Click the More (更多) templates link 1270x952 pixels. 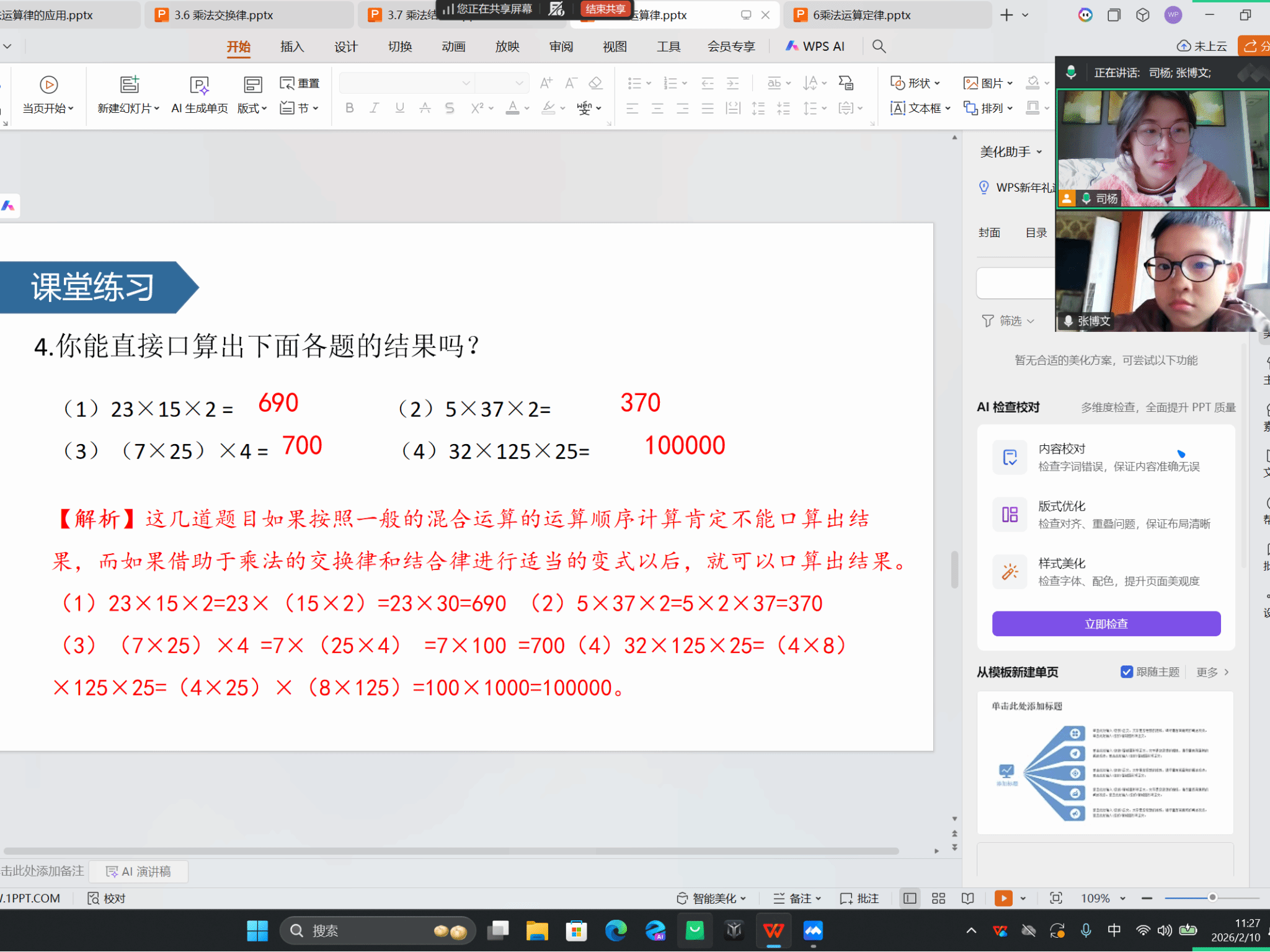pyautogui.click(x=1212, y=672)
